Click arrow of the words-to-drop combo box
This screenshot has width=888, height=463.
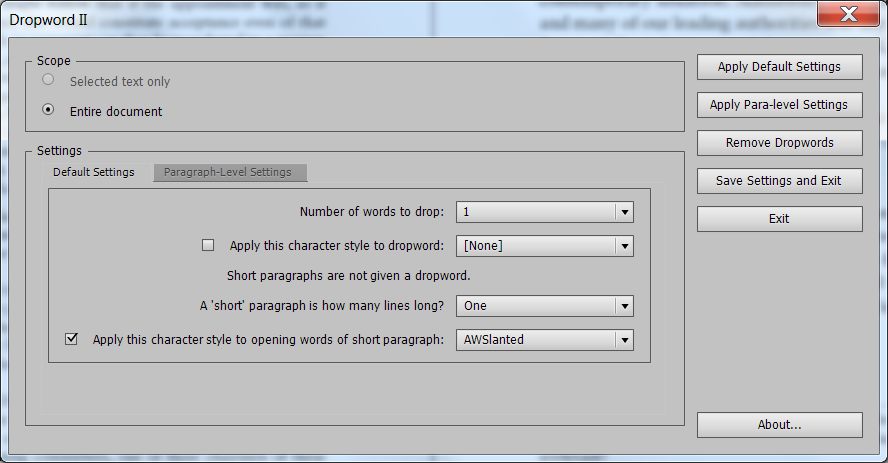pos(624,211)
